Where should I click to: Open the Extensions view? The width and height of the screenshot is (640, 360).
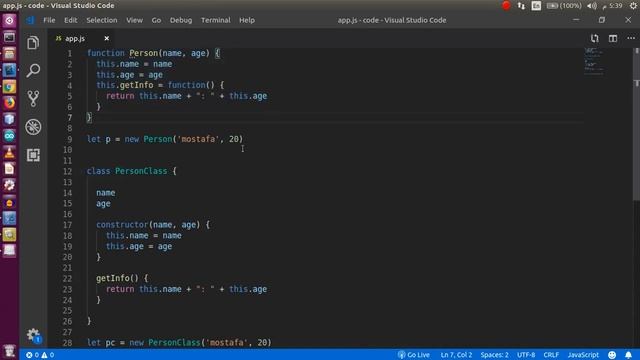pos(33,155)
